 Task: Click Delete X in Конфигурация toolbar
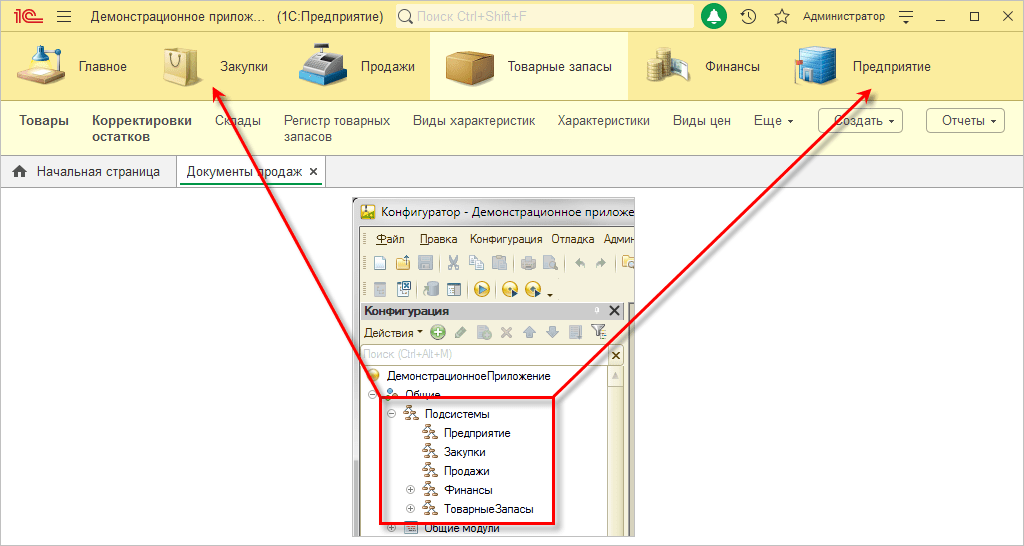click(506, 332)
